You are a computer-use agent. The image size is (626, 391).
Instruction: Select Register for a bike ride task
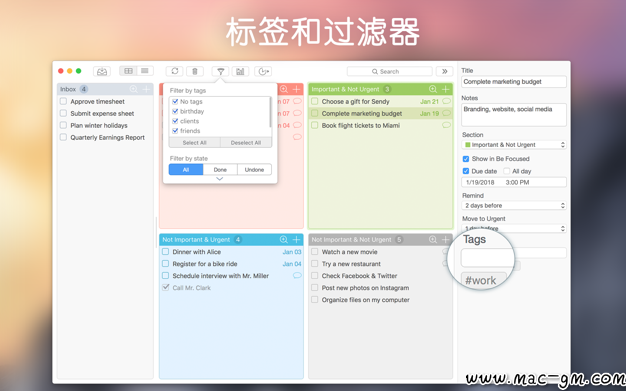tap(205, 264)
